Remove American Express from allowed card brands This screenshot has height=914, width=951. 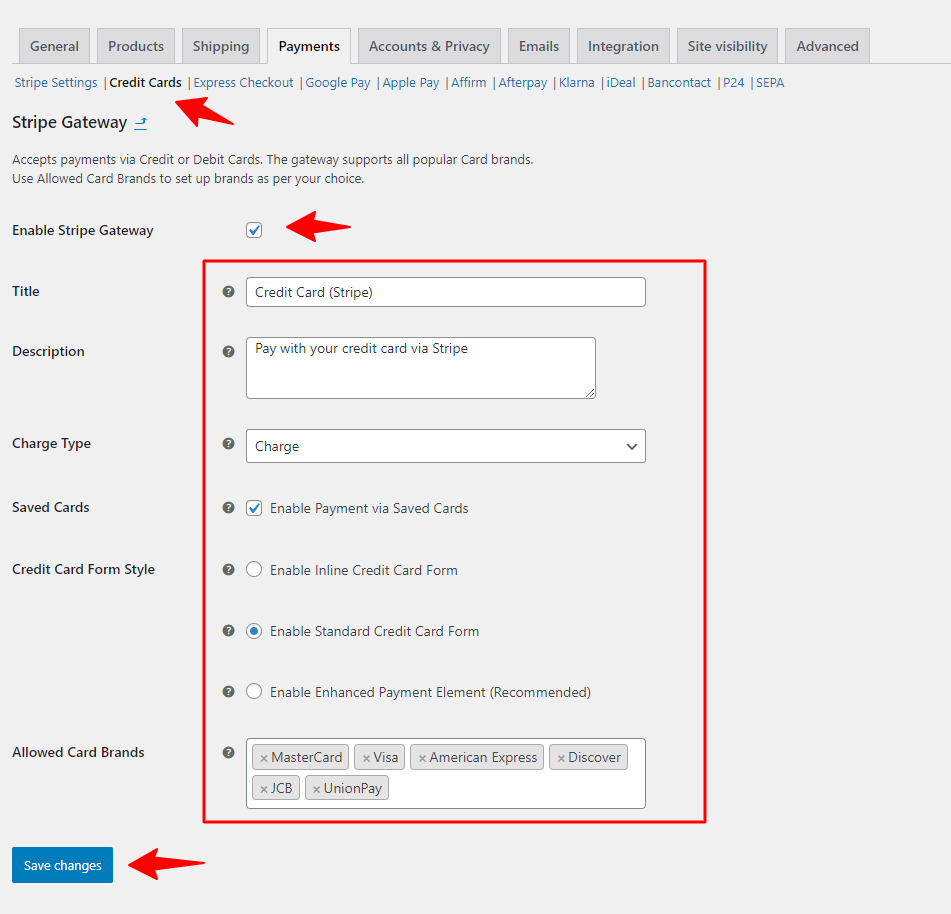coord(421,758)
